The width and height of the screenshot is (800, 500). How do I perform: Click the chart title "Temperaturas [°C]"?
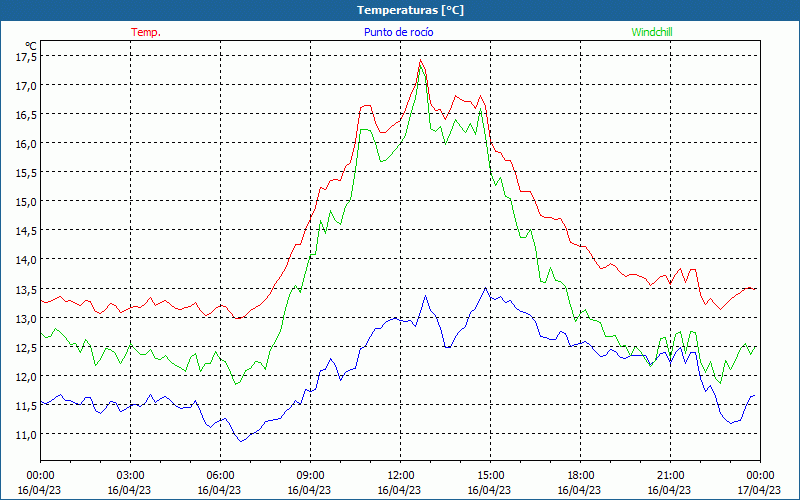pos(410,10)
